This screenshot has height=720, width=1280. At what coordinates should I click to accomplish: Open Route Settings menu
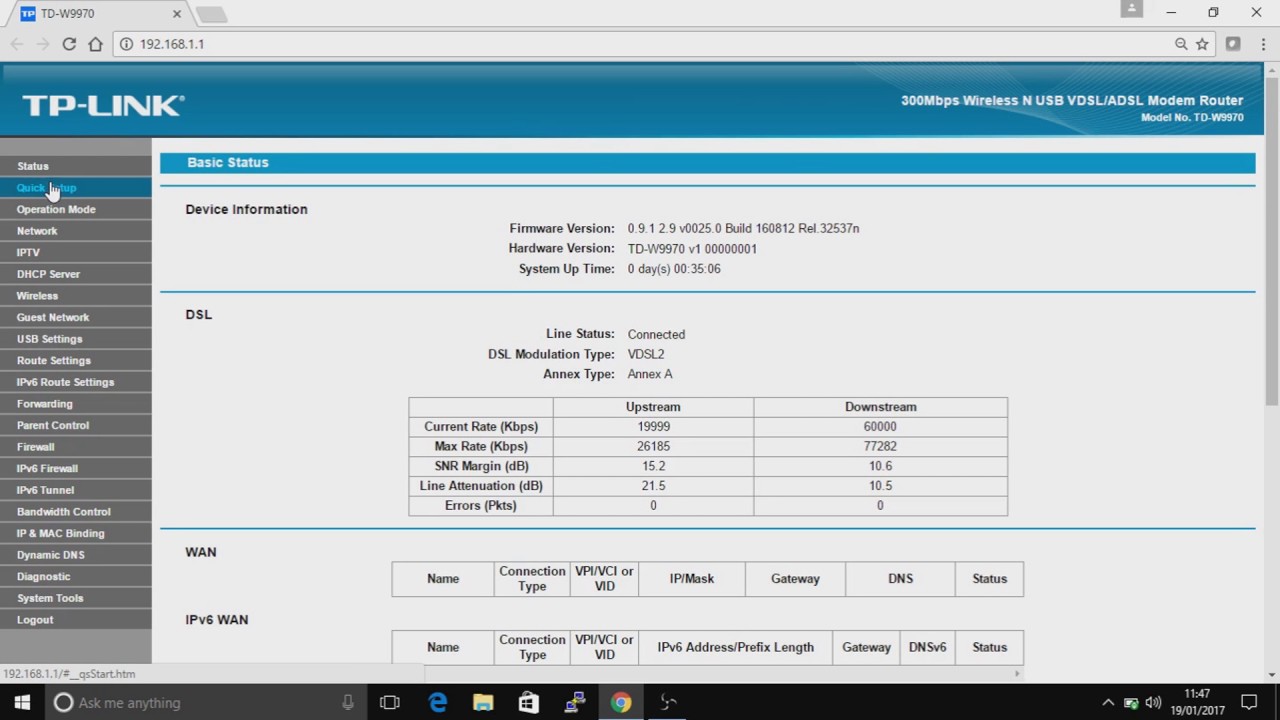pyautogui.click(x=76, y=360)
